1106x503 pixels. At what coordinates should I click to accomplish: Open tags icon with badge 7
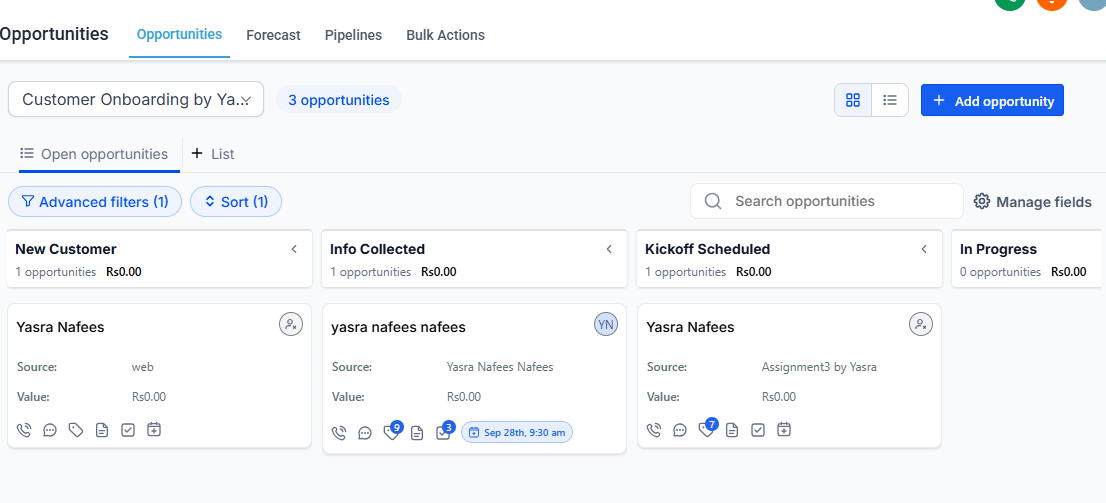pos(707,428)
